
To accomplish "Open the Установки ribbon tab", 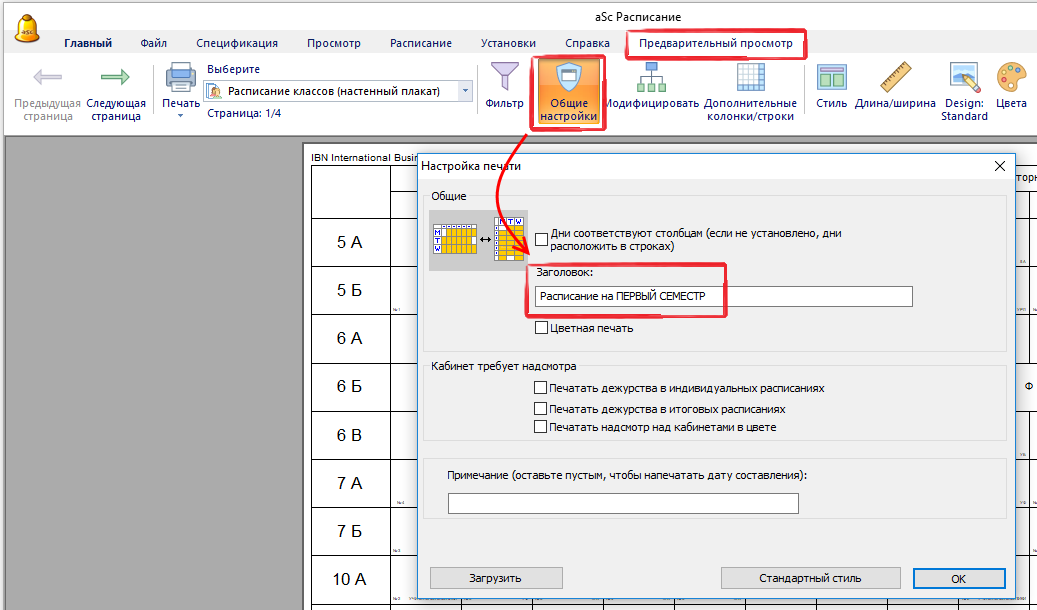I will click(x=508, y=43).
